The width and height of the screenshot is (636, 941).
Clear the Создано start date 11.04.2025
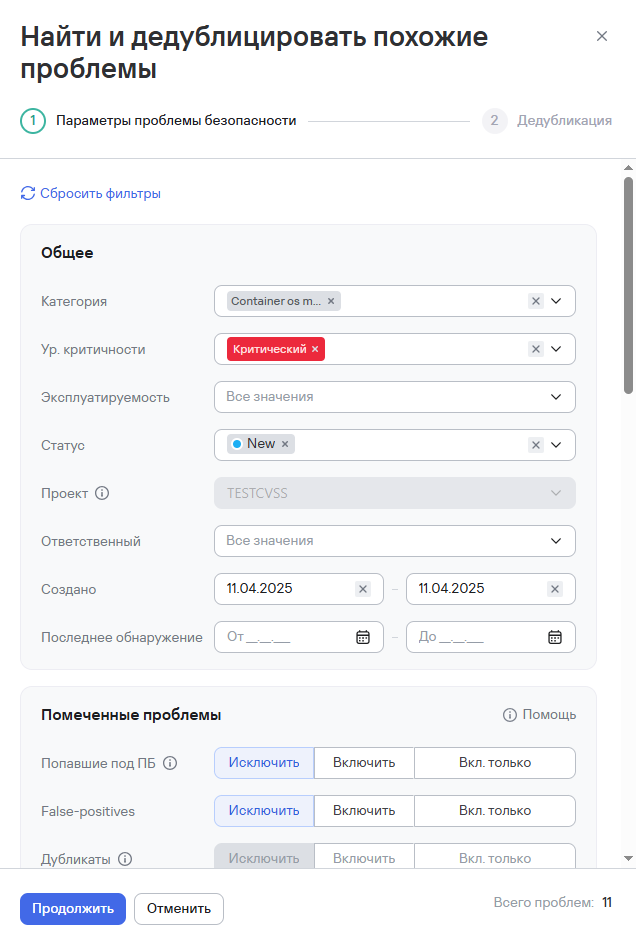(x=362, y=589)
